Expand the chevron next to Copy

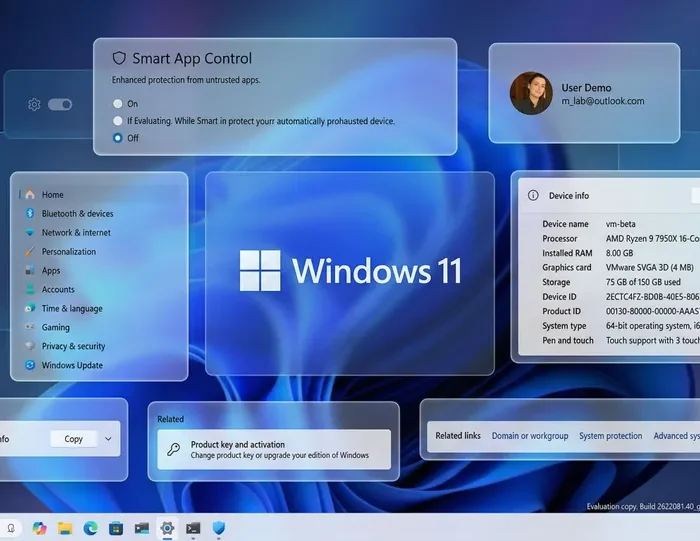[108, 439]
